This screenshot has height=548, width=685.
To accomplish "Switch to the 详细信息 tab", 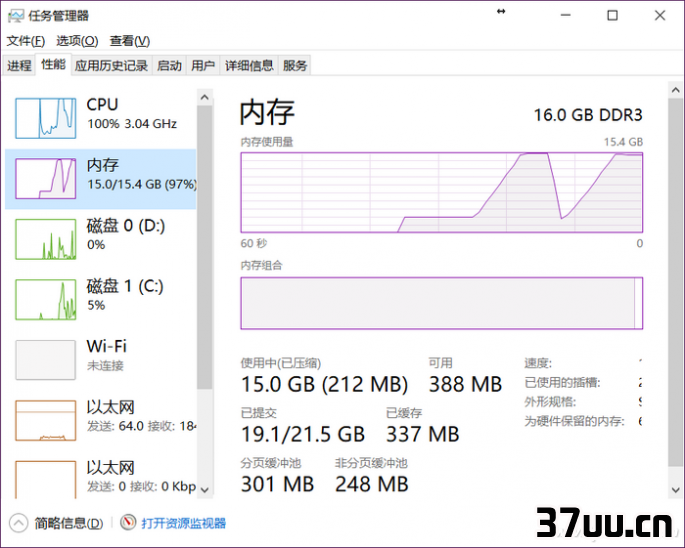I will pyautogui.click(x=249, y=66).
